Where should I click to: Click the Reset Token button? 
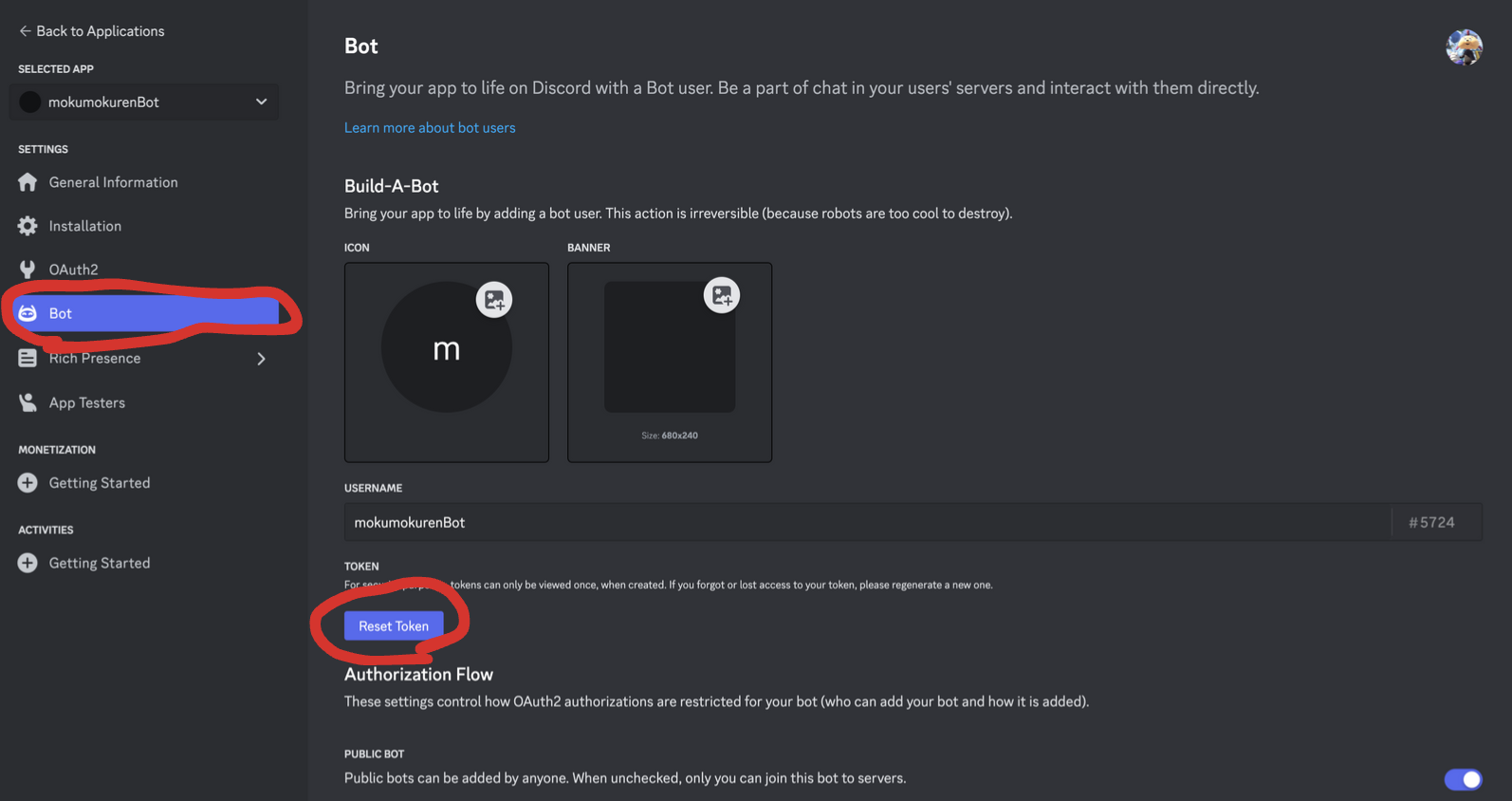[x=394, y=626]
